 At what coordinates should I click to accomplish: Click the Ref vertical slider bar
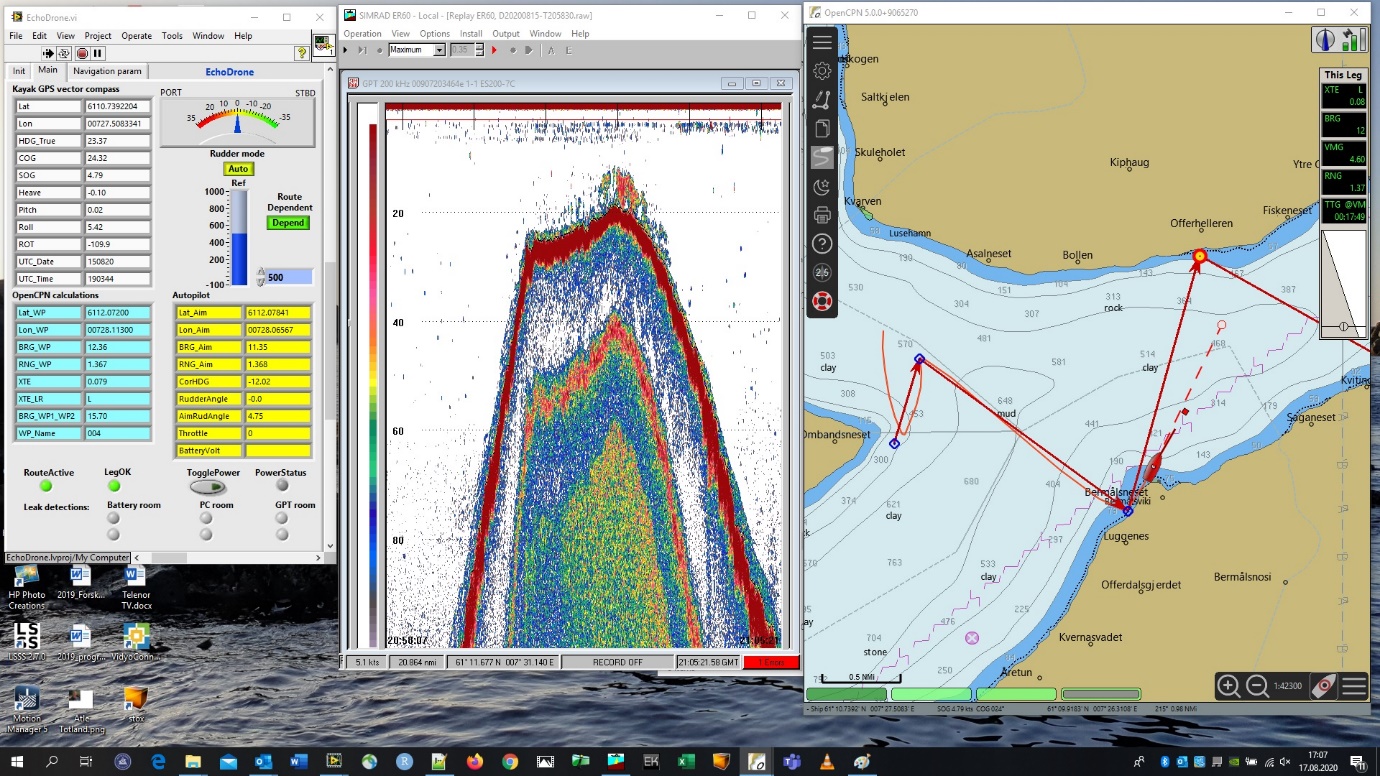238,238
